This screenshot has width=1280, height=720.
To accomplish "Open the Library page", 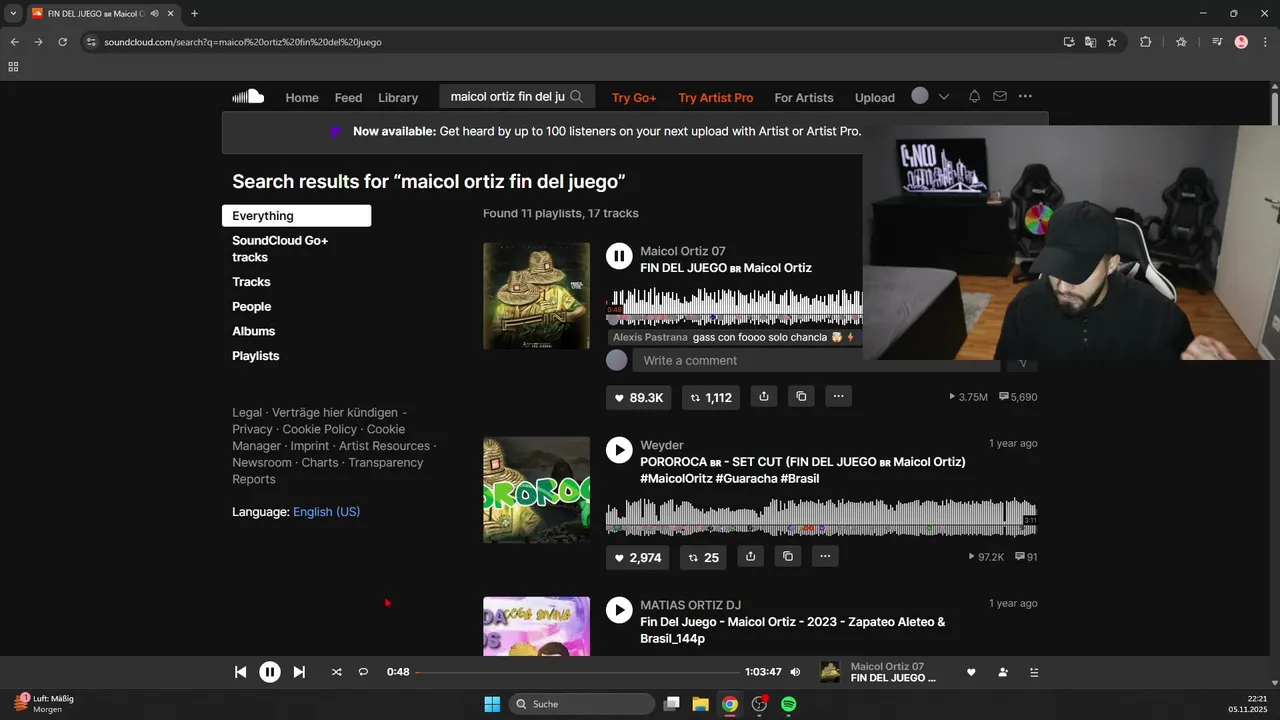I will [x=398, y=97].
